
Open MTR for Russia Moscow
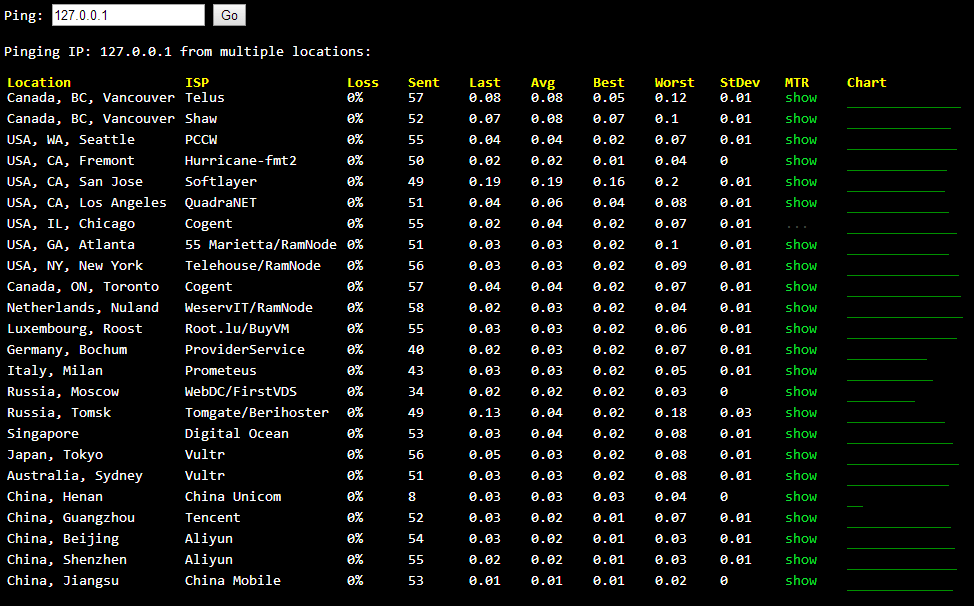[801, 392]
